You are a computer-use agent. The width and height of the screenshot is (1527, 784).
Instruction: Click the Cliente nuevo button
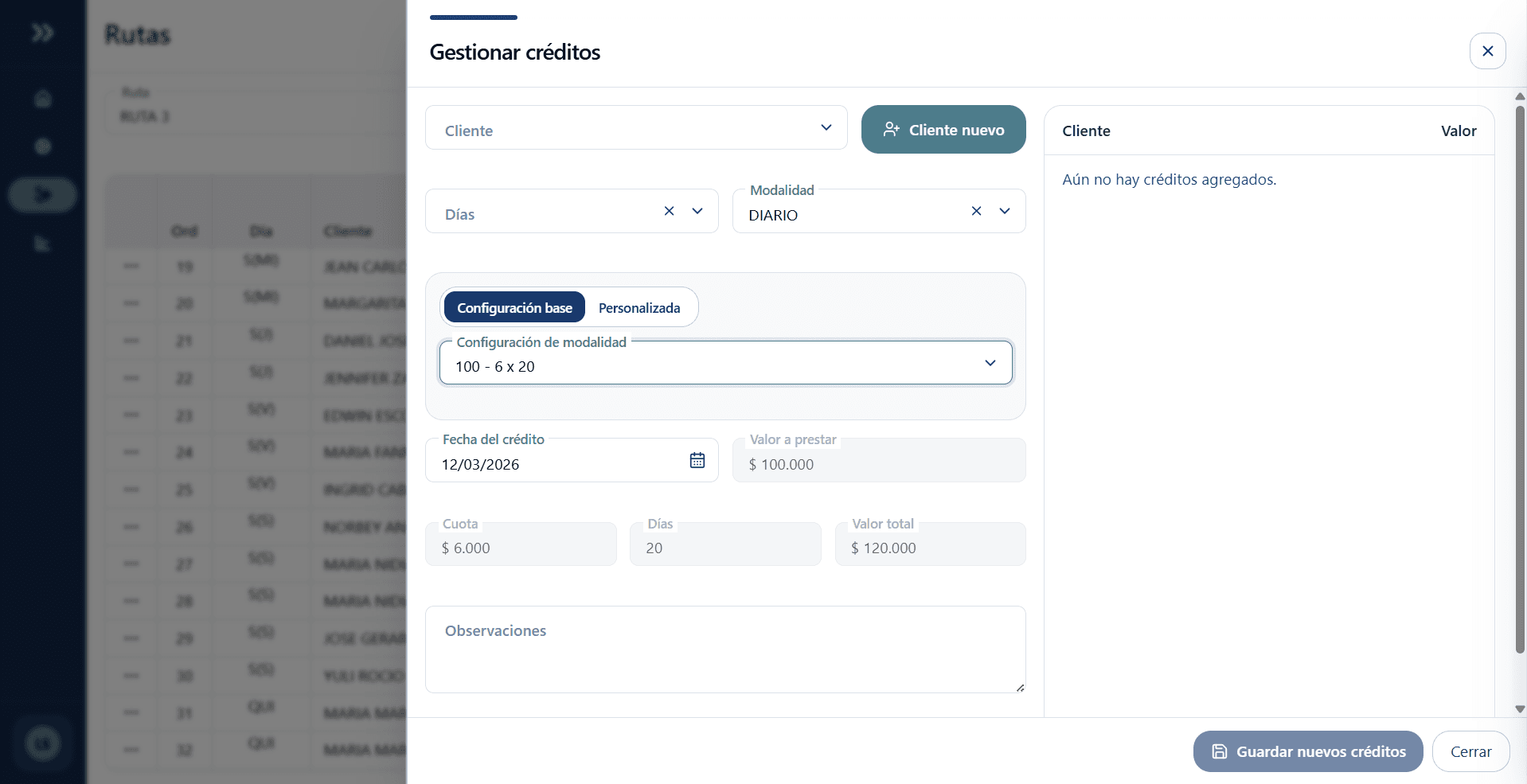coord(943,130)
